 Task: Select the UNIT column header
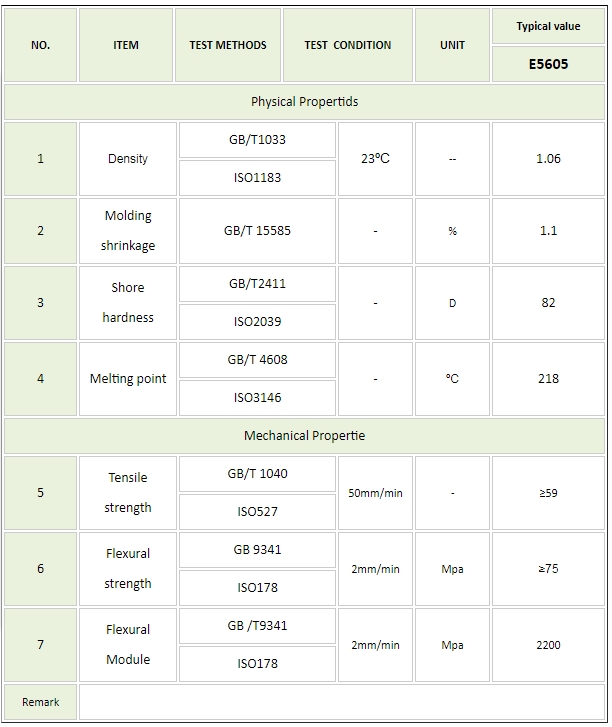pos(452,45)
